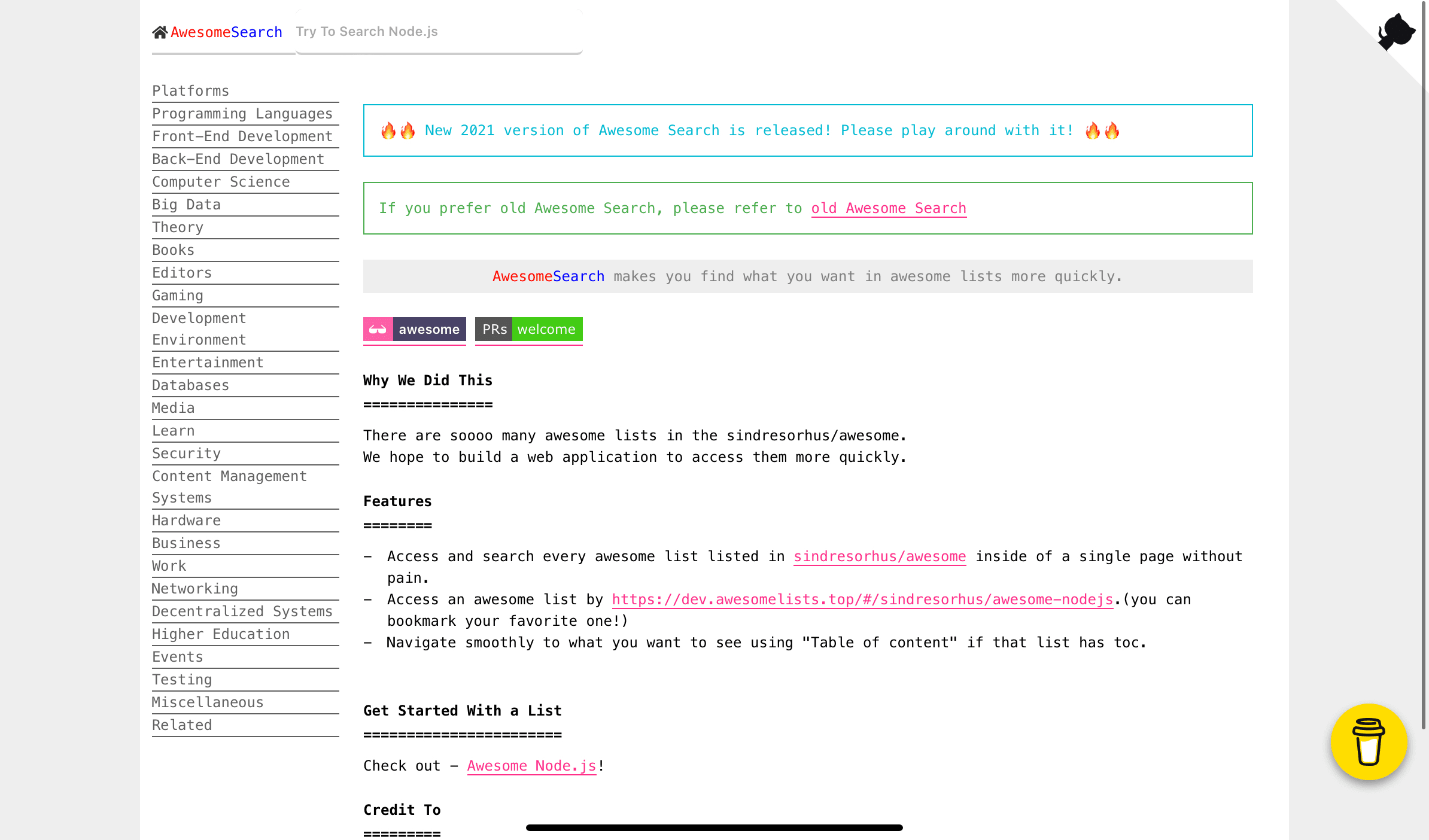Viewport: 1429px width, 840px height.
Task: Click the New 2021 version announcement text
Action: 750,130
